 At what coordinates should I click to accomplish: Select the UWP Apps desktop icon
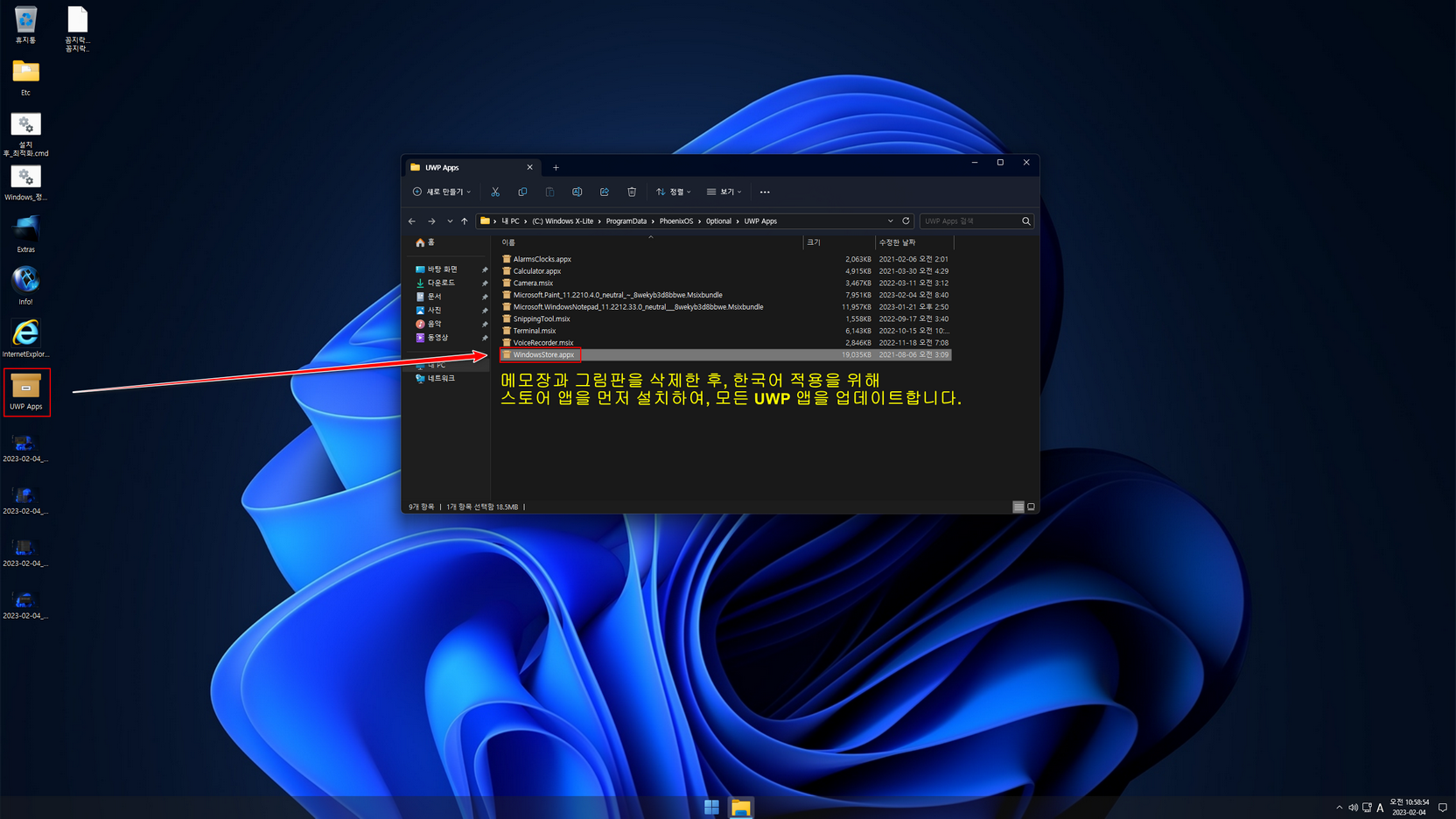pyautogui.click(x=26, y=392)
